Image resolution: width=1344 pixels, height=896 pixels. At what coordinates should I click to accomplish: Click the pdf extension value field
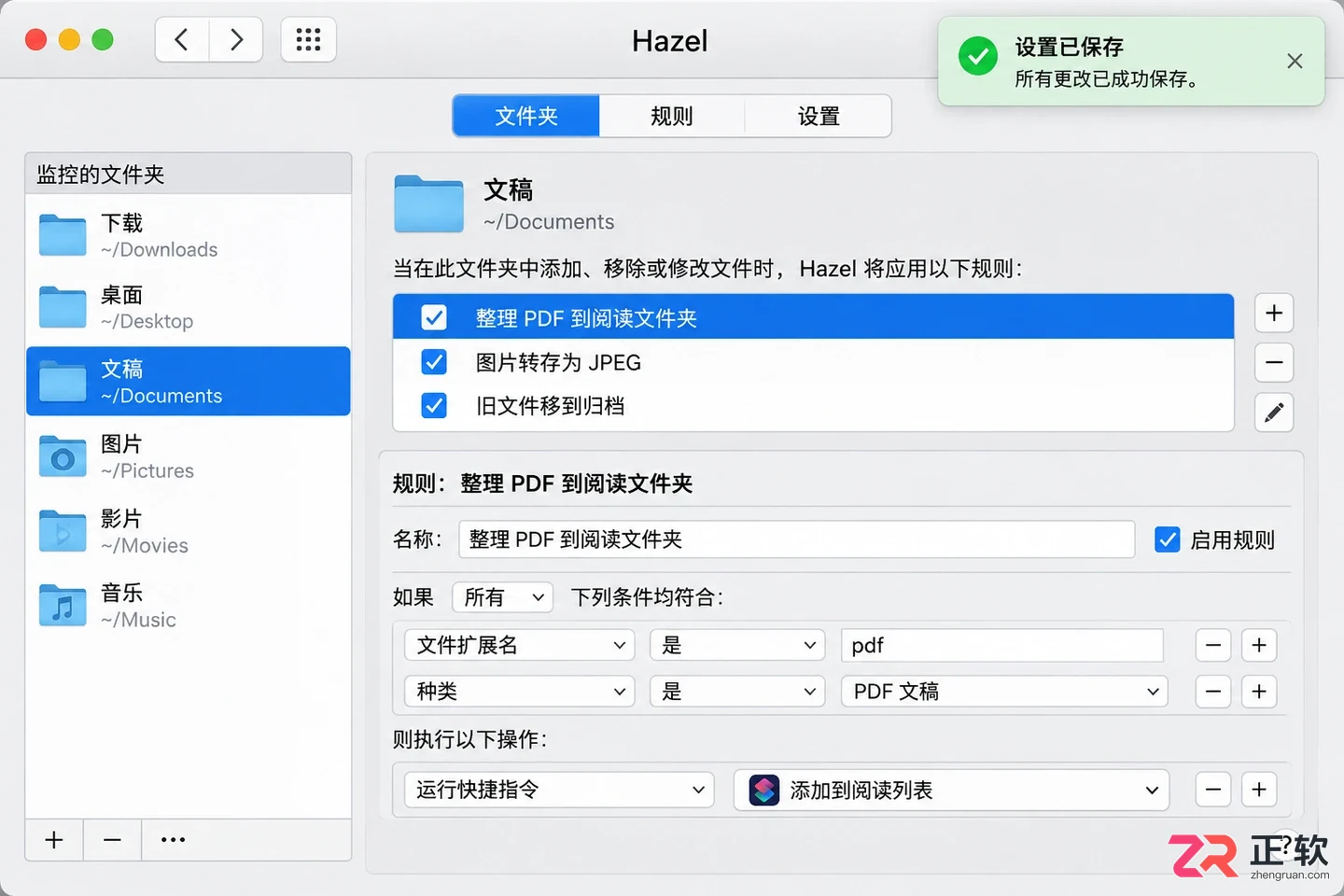pos(1002,645)
